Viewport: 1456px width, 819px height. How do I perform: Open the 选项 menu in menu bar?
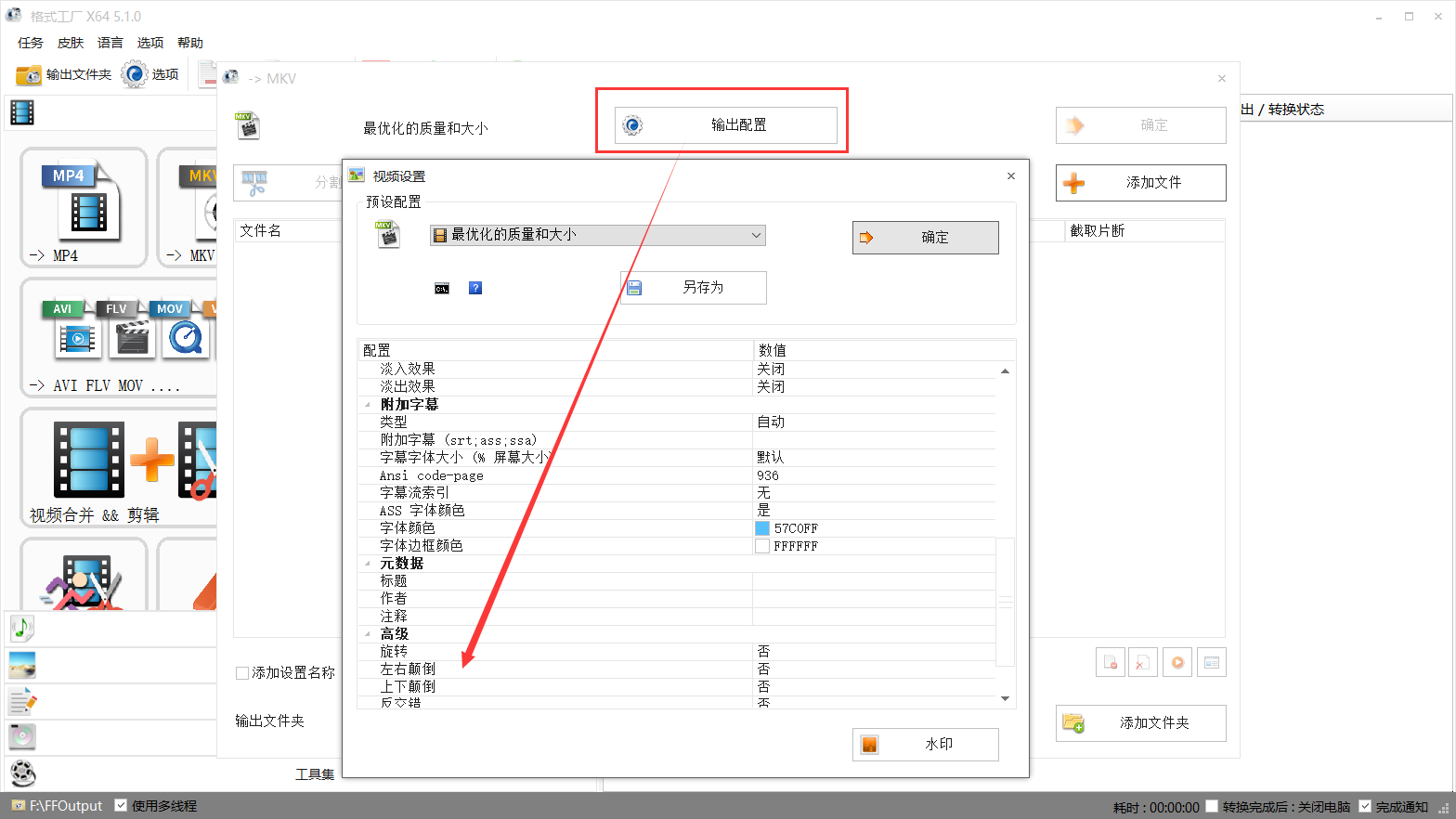[x=150, y=43]
